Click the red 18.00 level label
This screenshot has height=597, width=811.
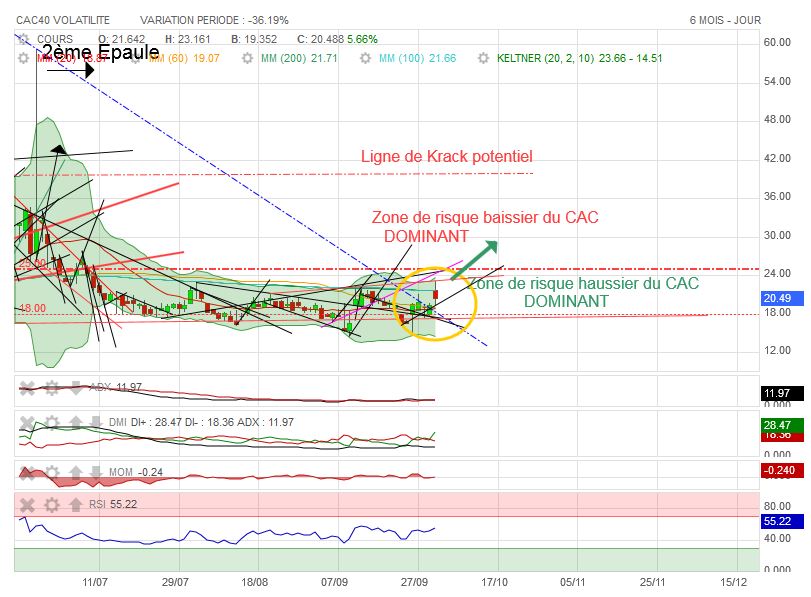coord(33,308)
